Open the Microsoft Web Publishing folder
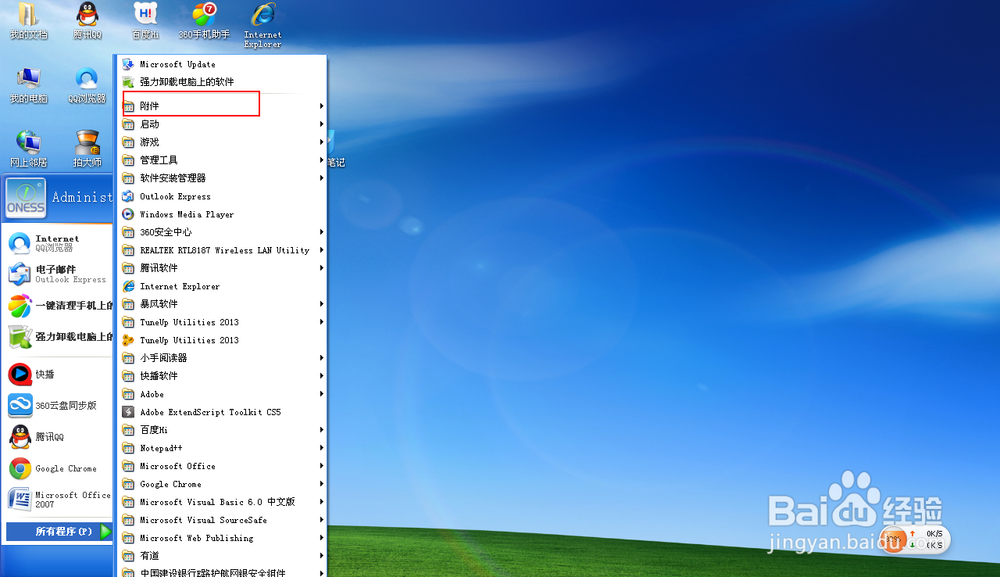The width and height of the screenshot is (1000, 577). [x=223, y=537]
